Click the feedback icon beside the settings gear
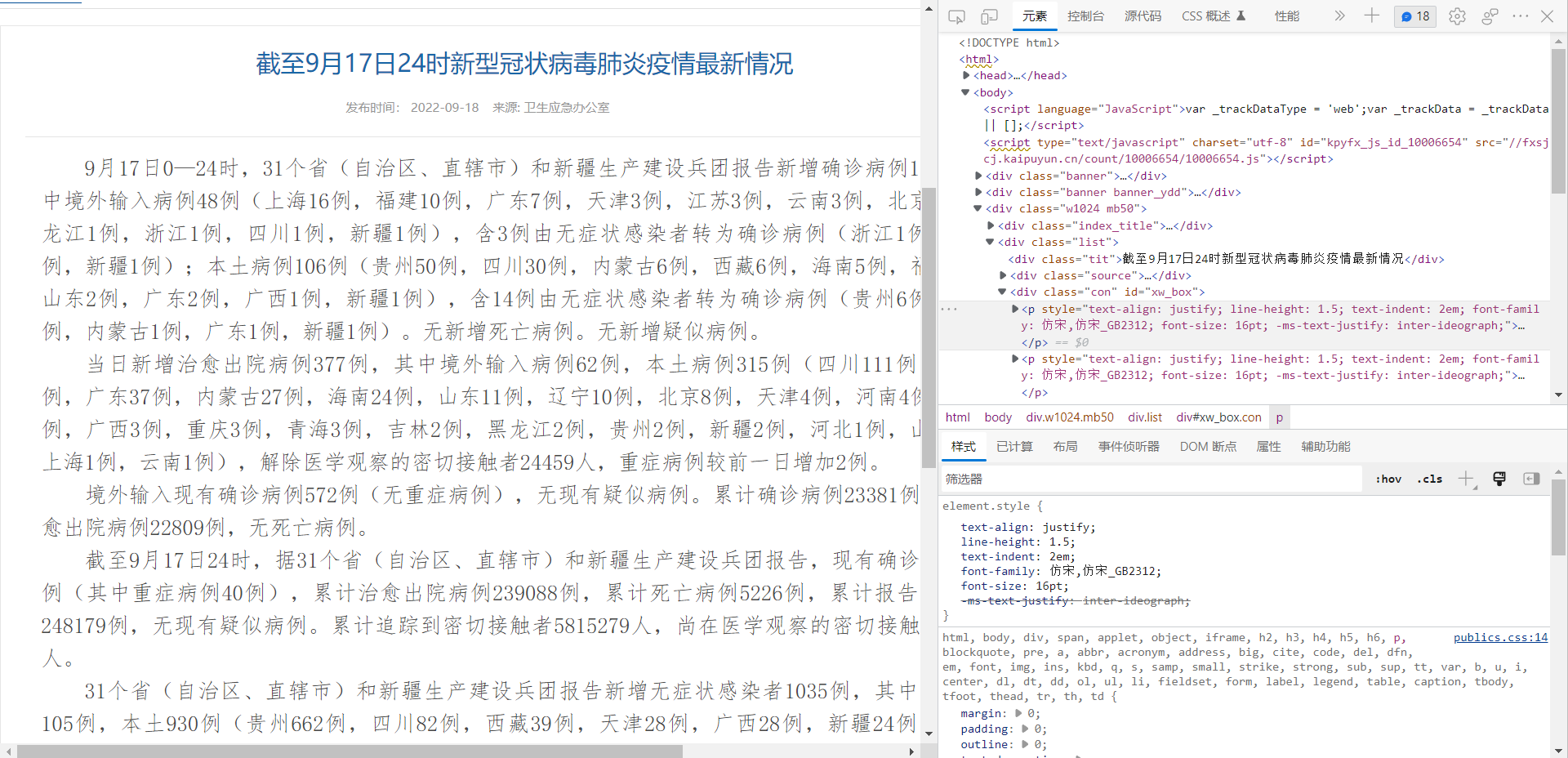The height and width of the screenshot is (758, 1568). click(x=1490, y=16)
